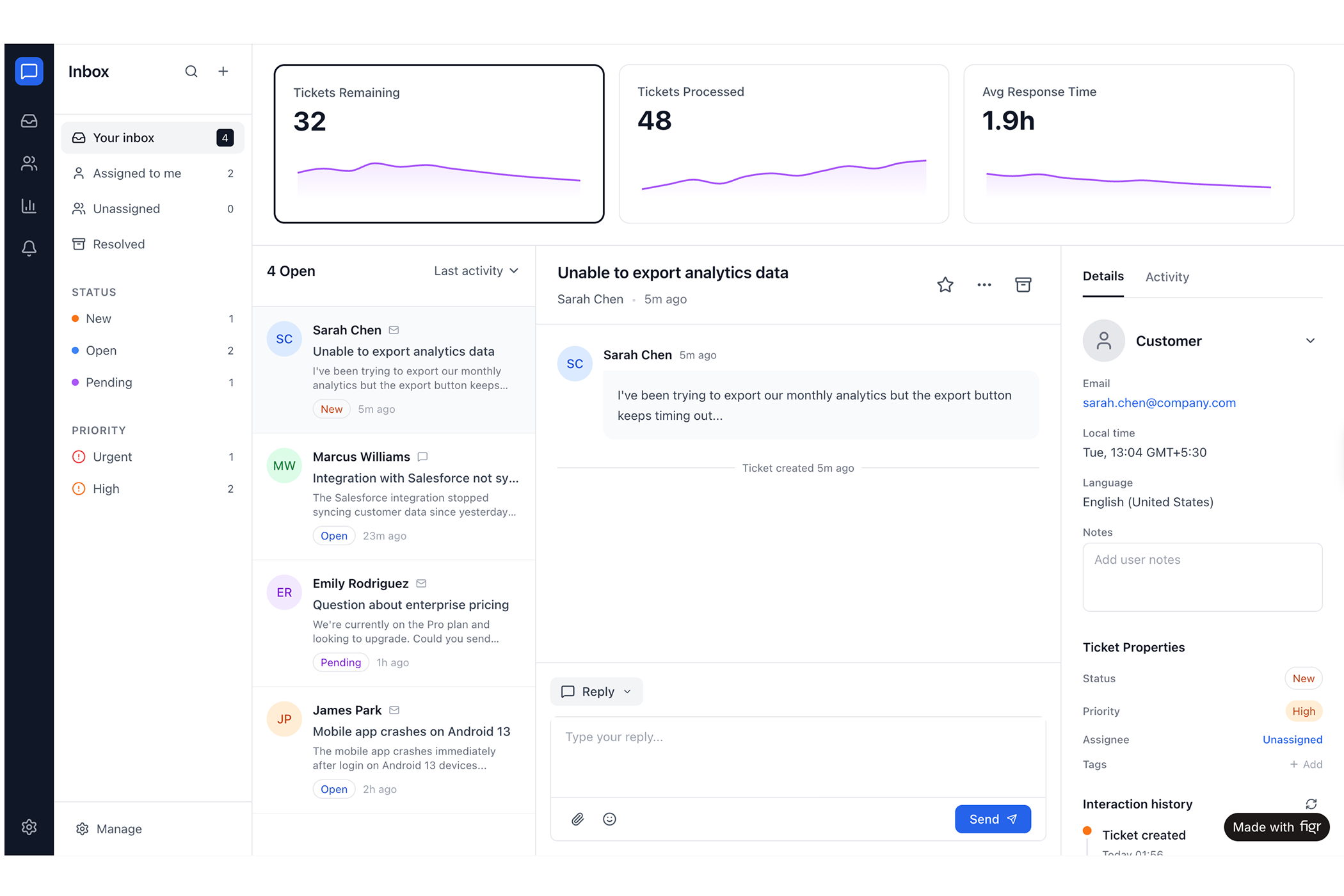
Task: Open the reports bar chart sidebar icon
Action: tap(29, 205)
